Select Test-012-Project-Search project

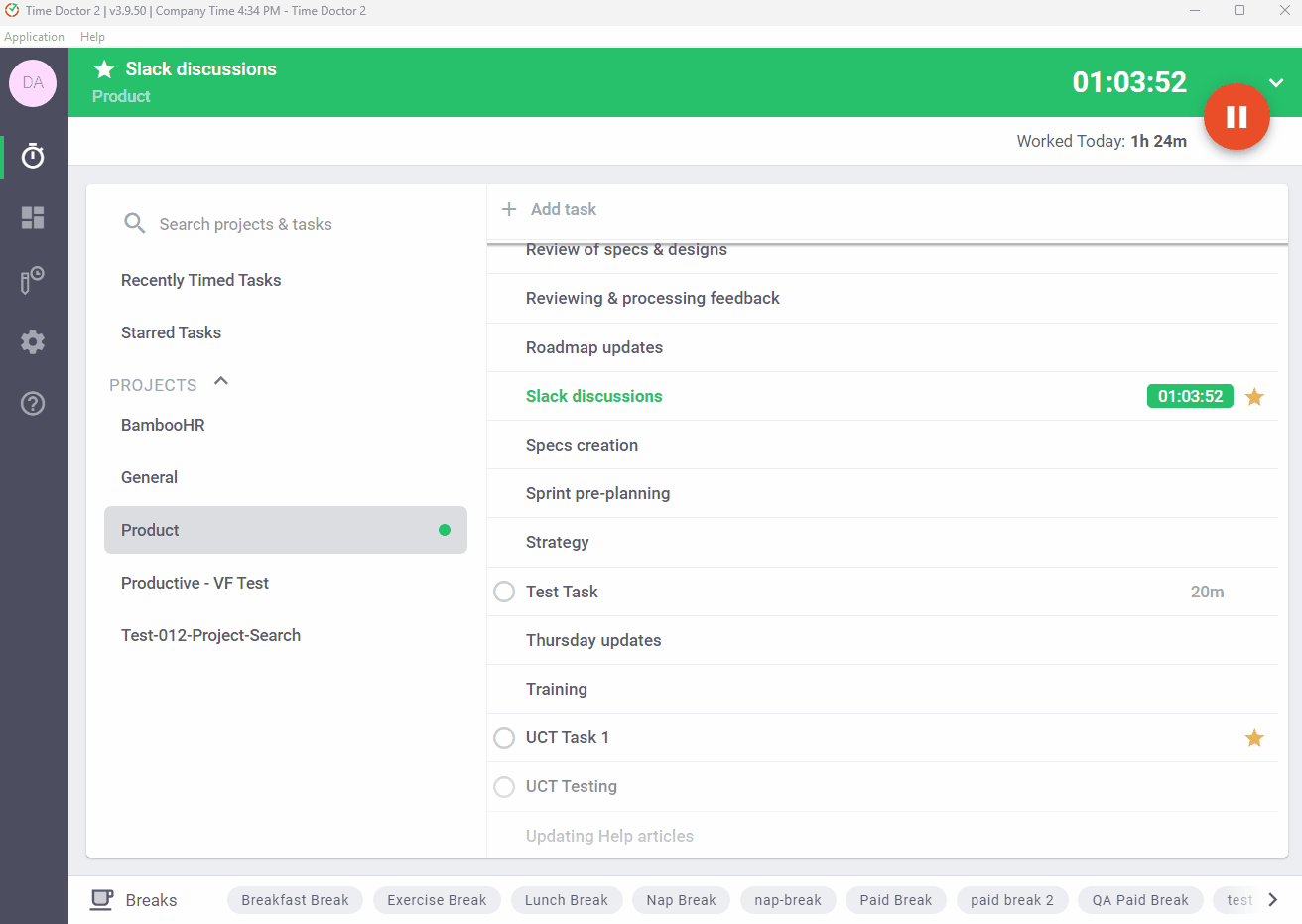coord(286,635)
